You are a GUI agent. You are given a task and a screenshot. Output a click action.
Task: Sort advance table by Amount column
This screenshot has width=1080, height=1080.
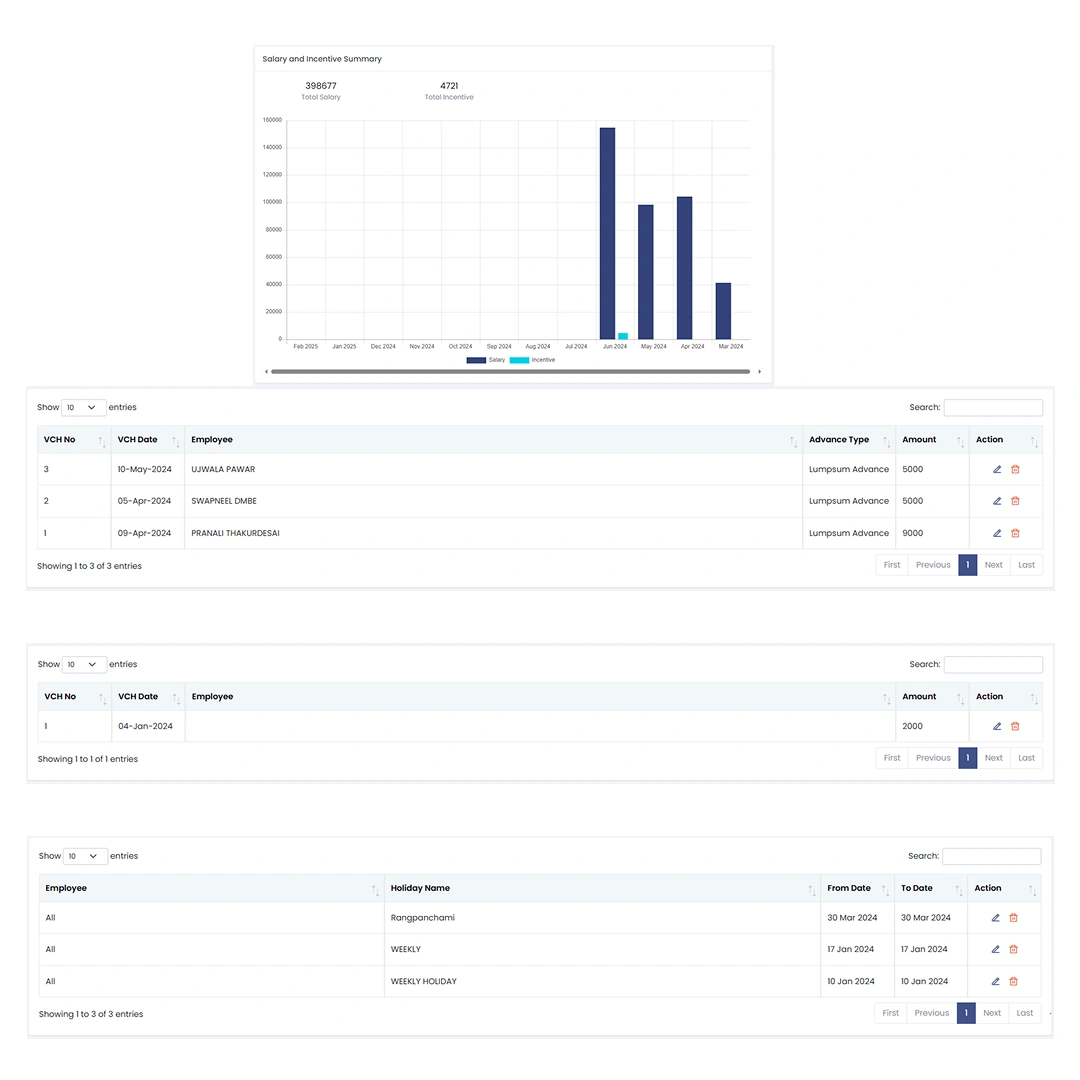pyautogui.click(x=933, y=439)
